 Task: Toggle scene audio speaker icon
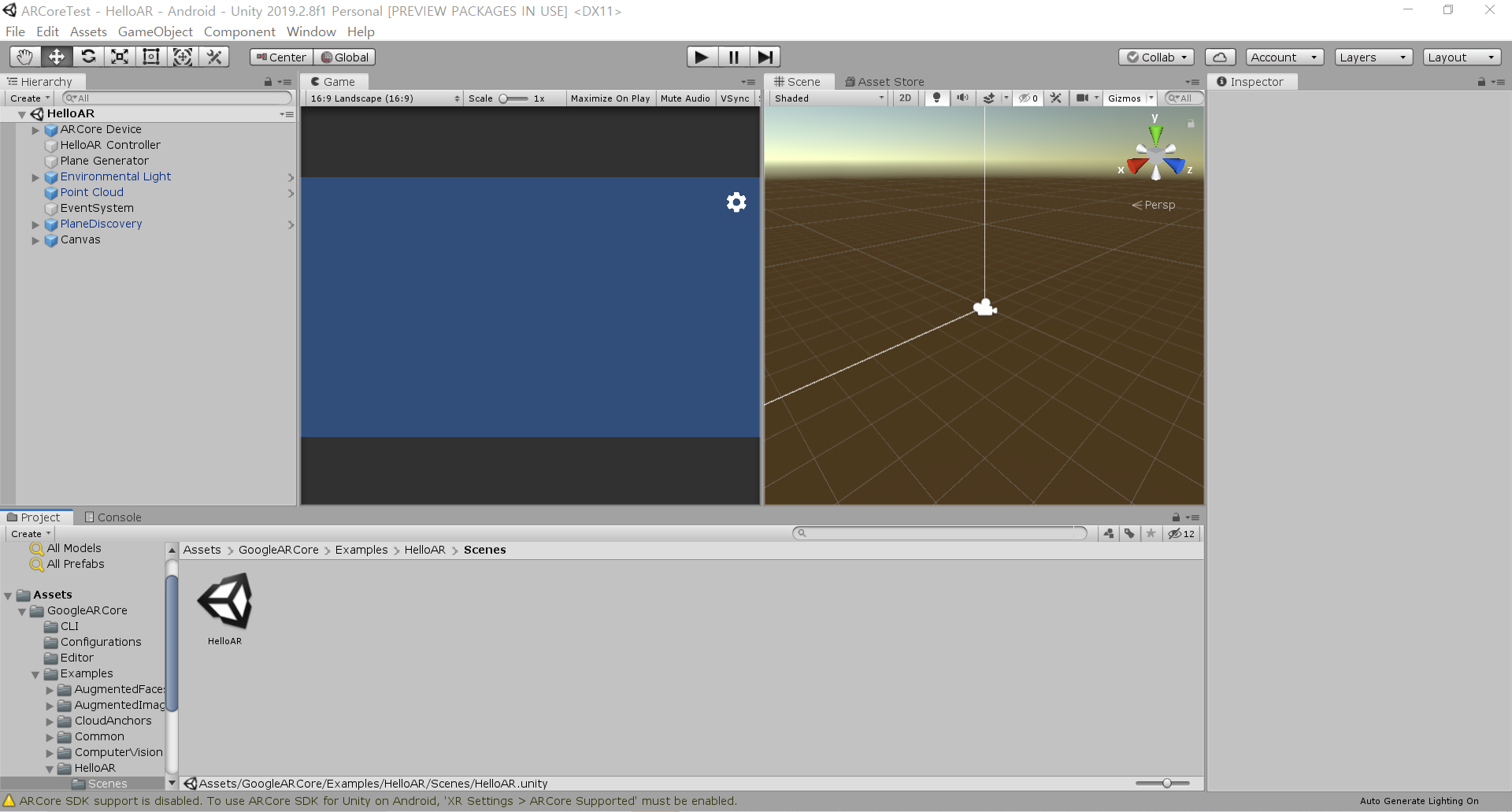[962, 98]
